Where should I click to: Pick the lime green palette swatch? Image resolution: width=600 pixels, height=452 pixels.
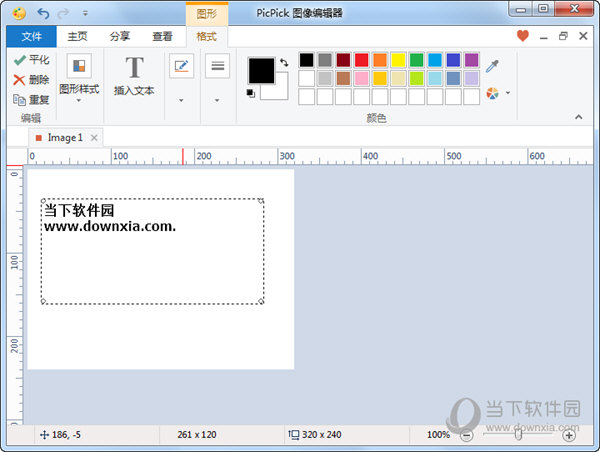416,78
